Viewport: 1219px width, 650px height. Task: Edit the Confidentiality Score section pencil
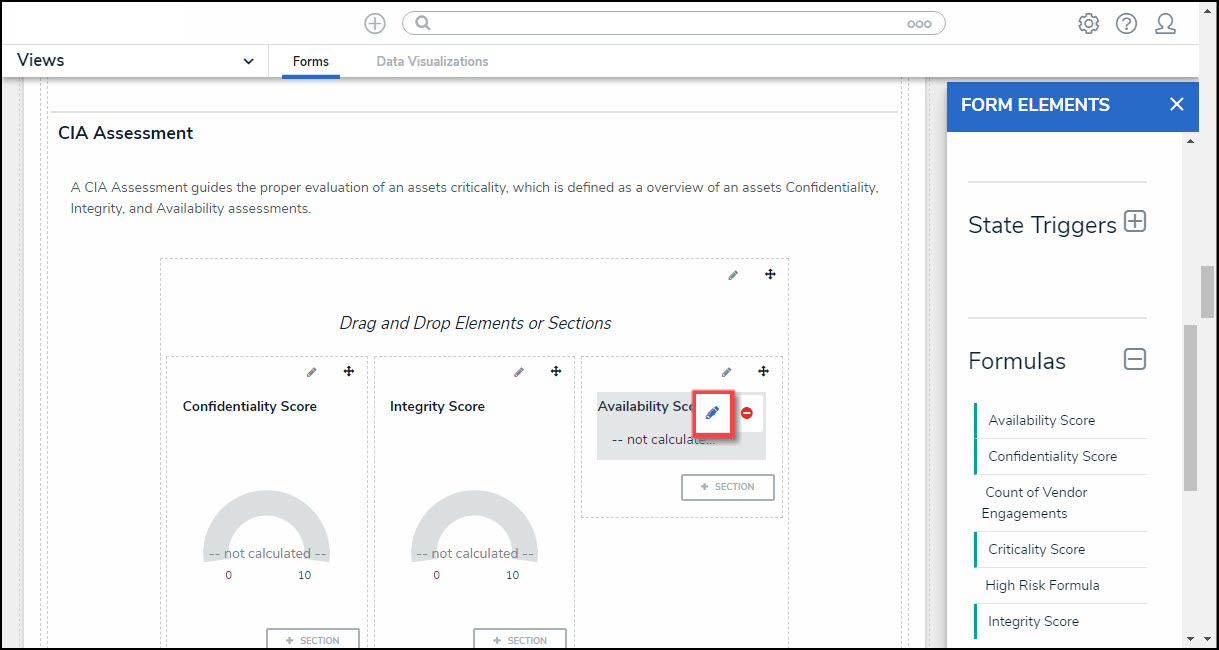312,372
